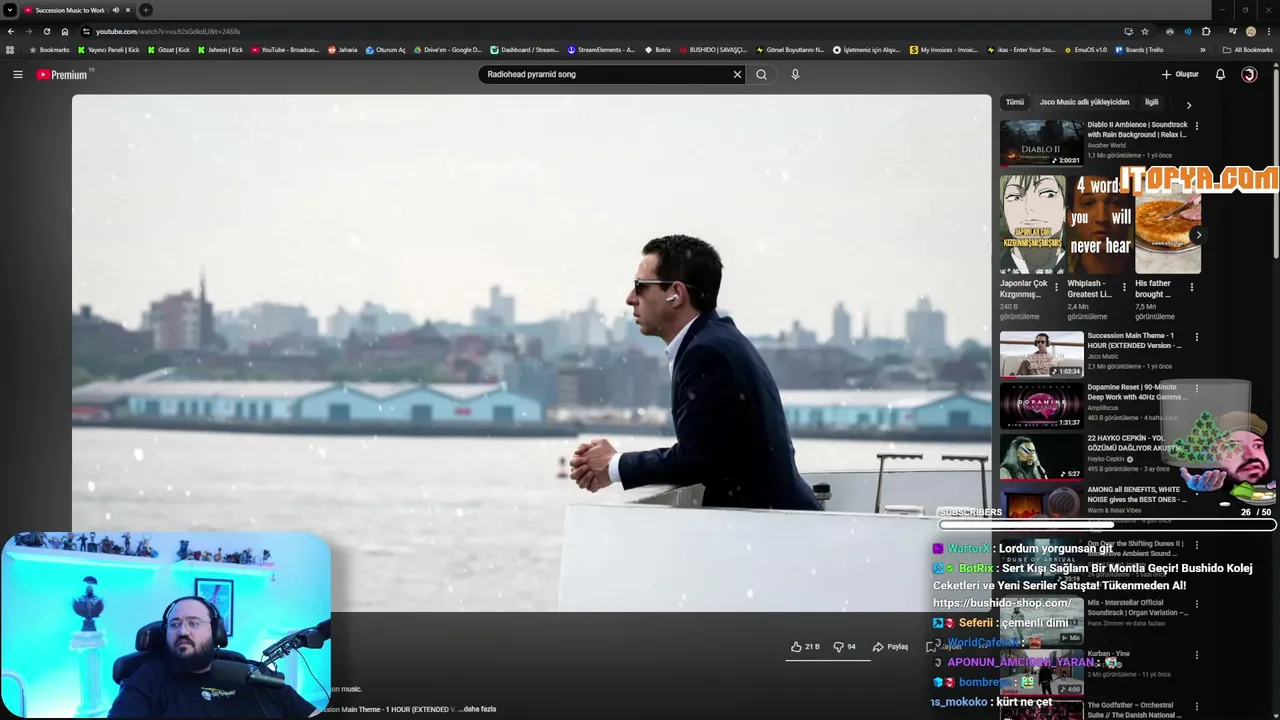Like the video (21 B)

click(805, 647)
